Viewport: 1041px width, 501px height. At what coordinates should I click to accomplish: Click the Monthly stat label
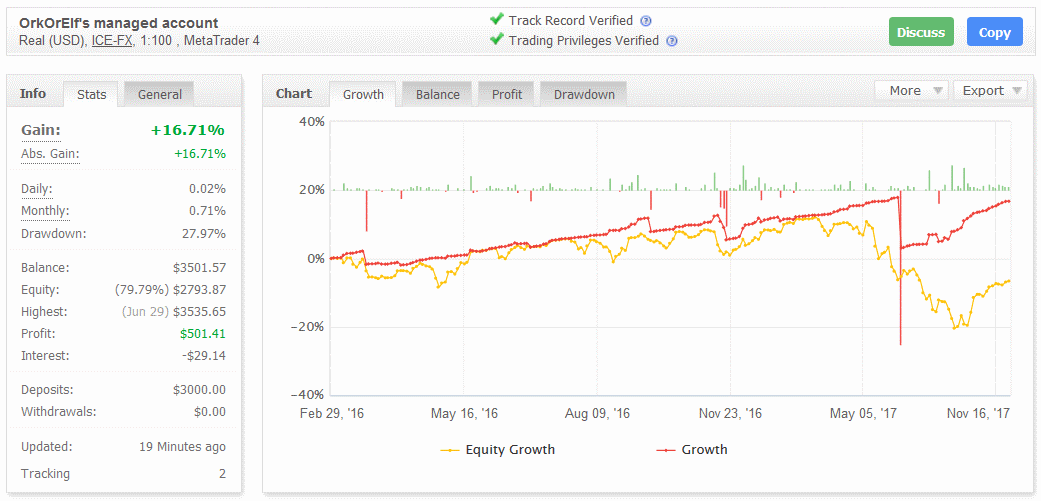tap(45, 211)
